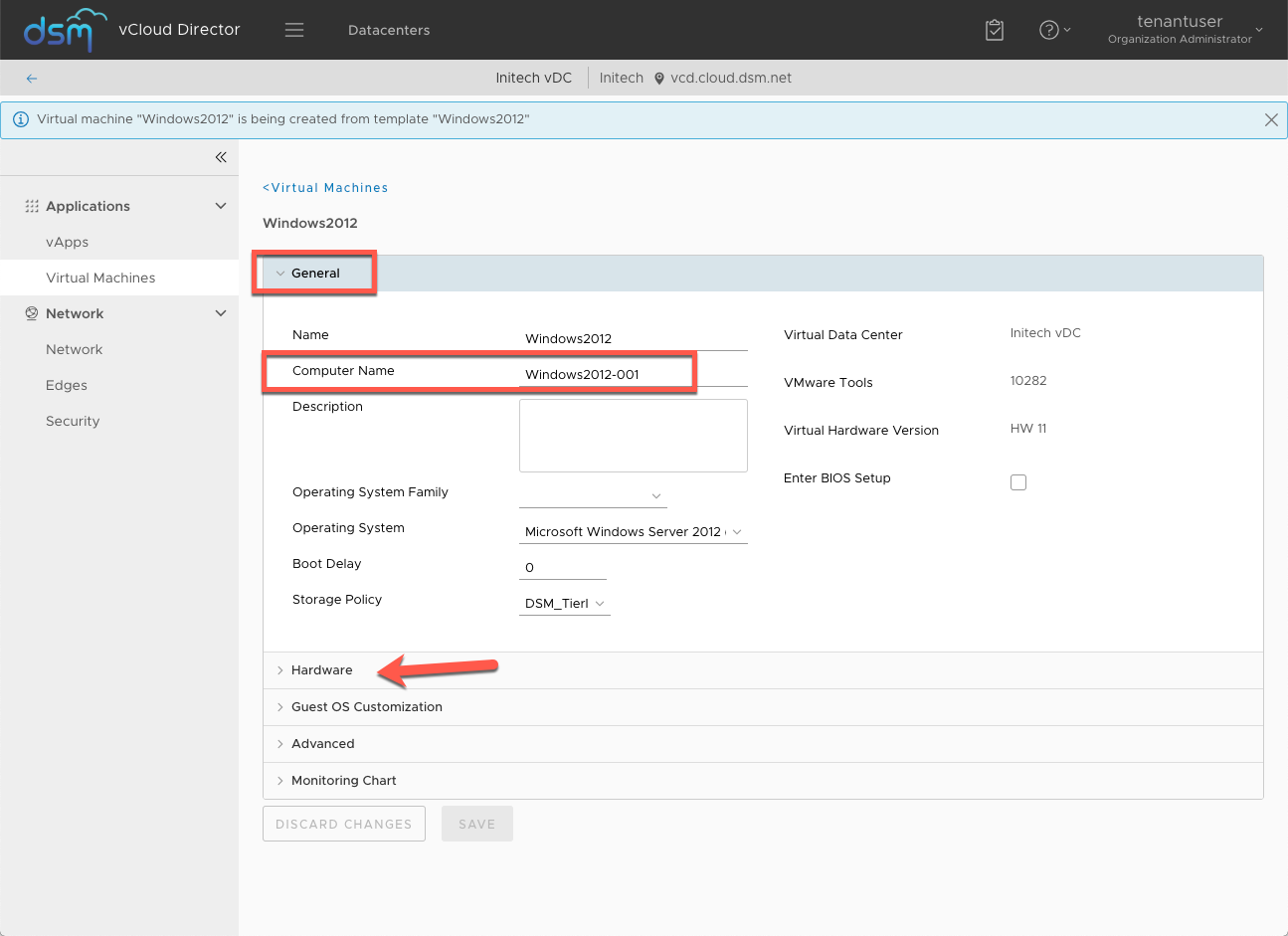Click the VMware Tools value 10282
The width and height of the screenshot is (1288, 936).
point(1028,381)
